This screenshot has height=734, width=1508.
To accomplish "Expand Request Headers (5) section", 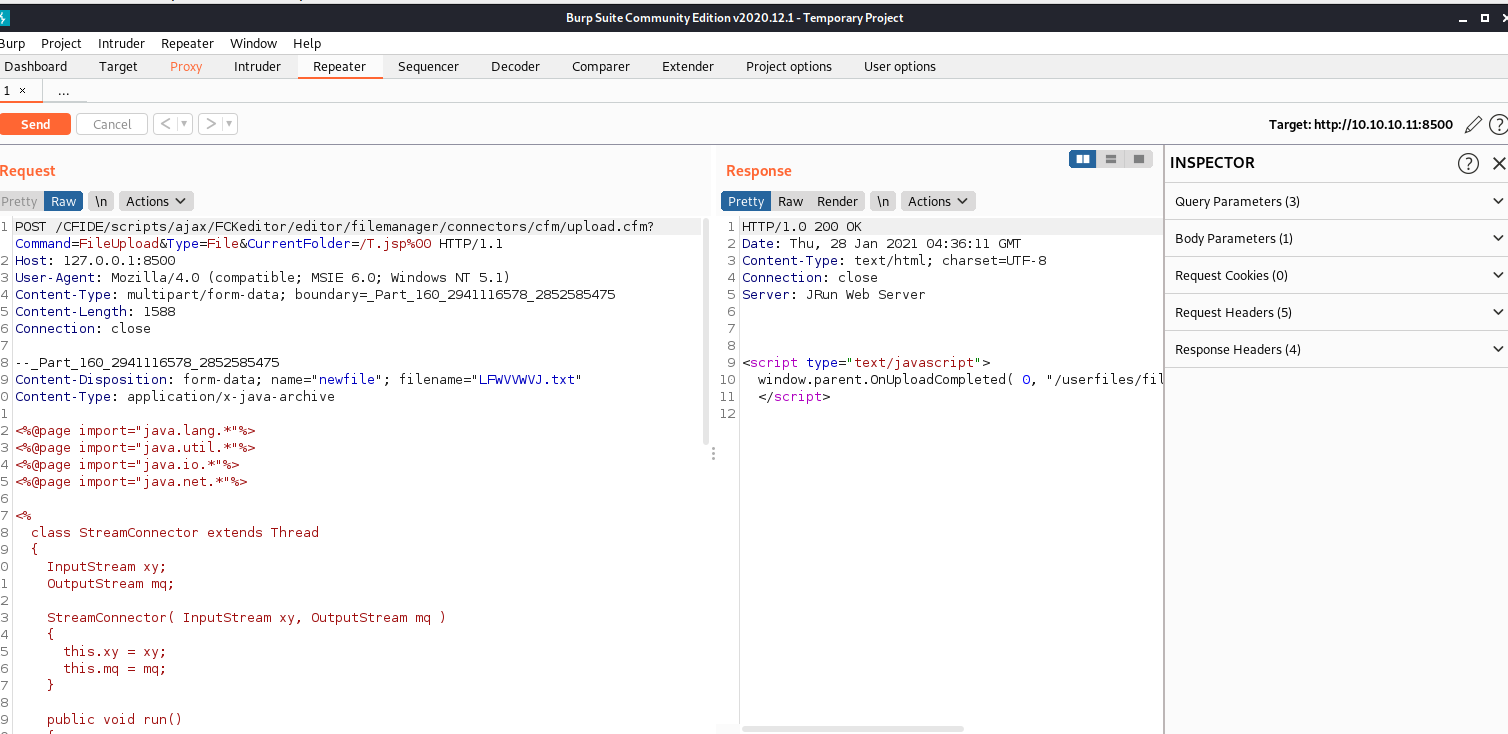I will 1336,312.
